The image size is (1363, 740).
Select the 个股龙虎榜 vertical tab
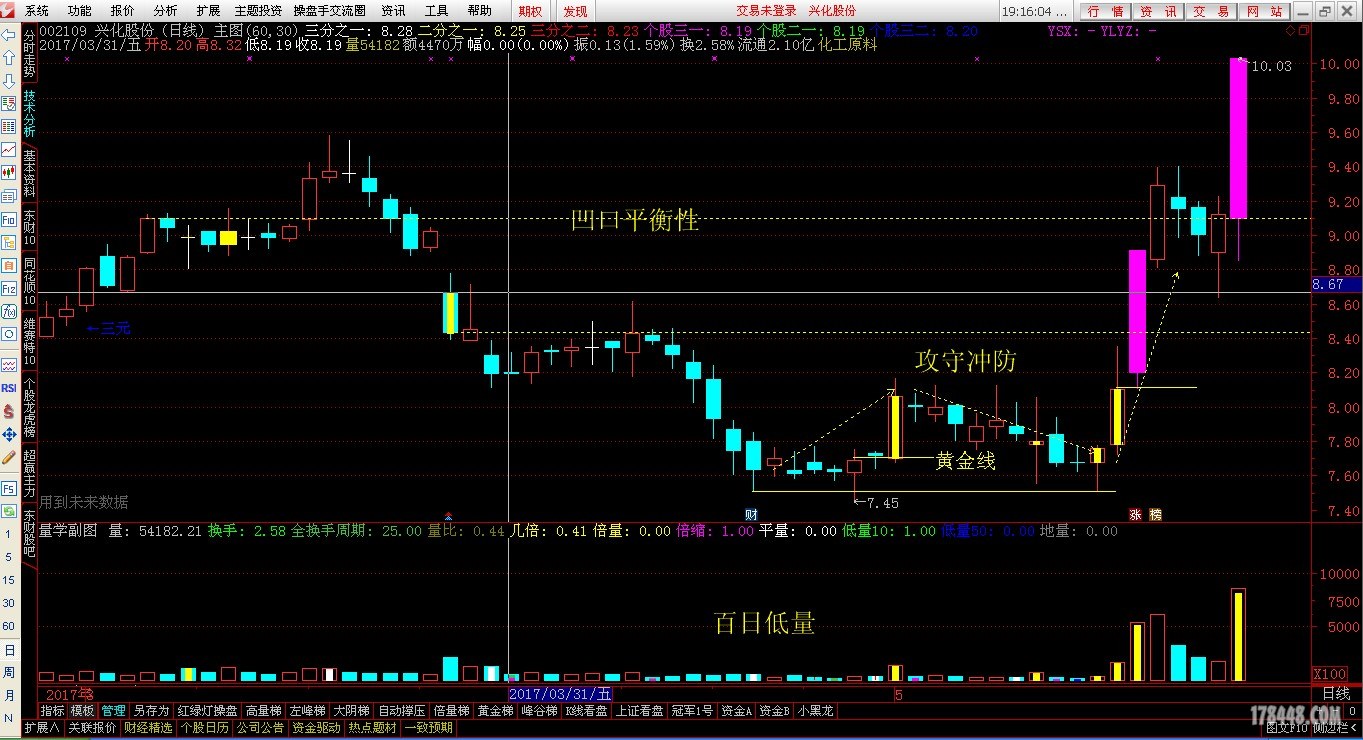click(29, 407)
